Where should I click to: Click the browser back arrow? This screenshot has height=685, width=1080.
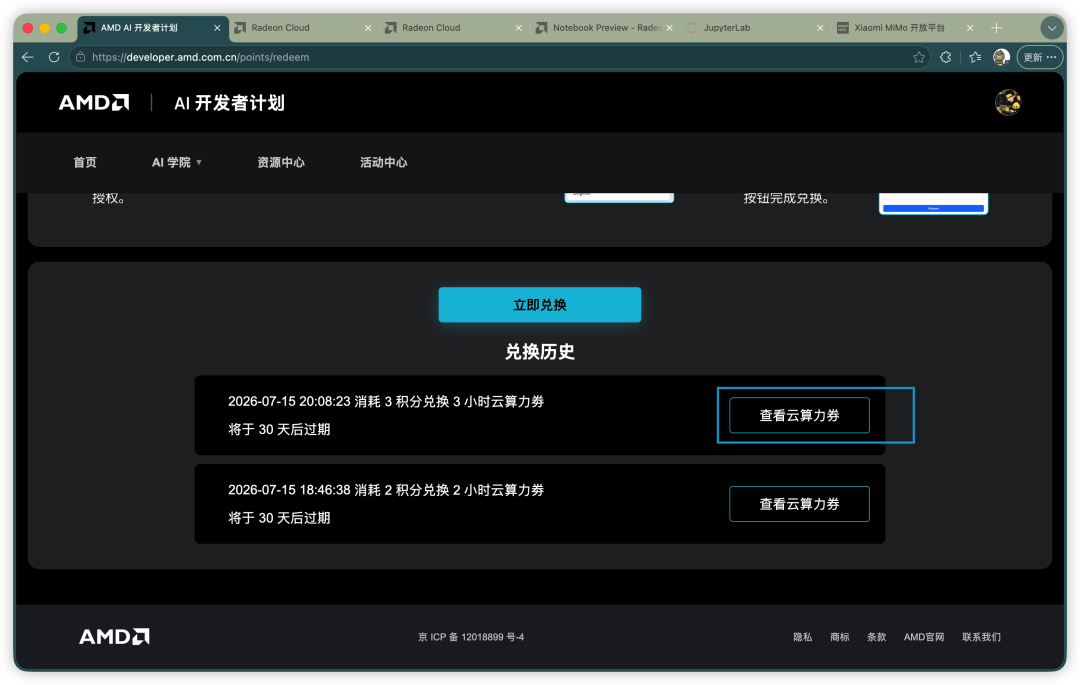tap(28, 57)
